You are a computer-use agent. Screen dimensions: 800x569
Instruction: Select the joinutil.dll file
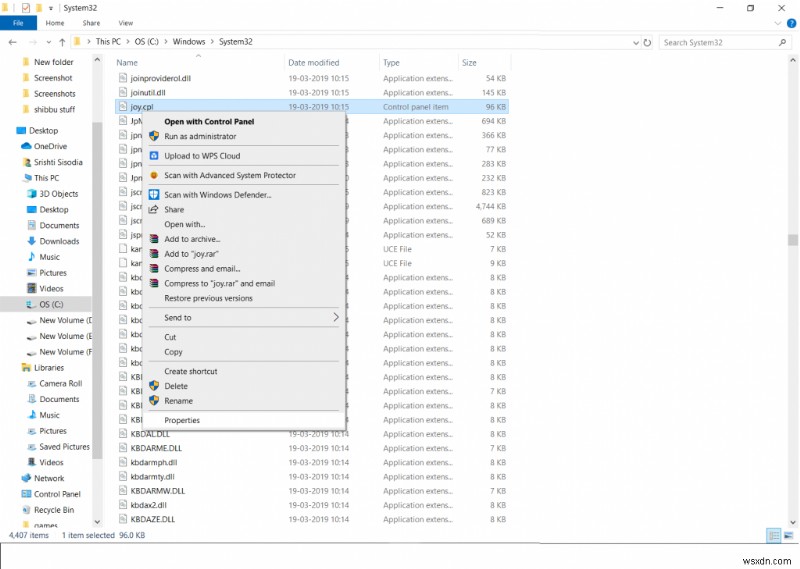tap(147, 92)
